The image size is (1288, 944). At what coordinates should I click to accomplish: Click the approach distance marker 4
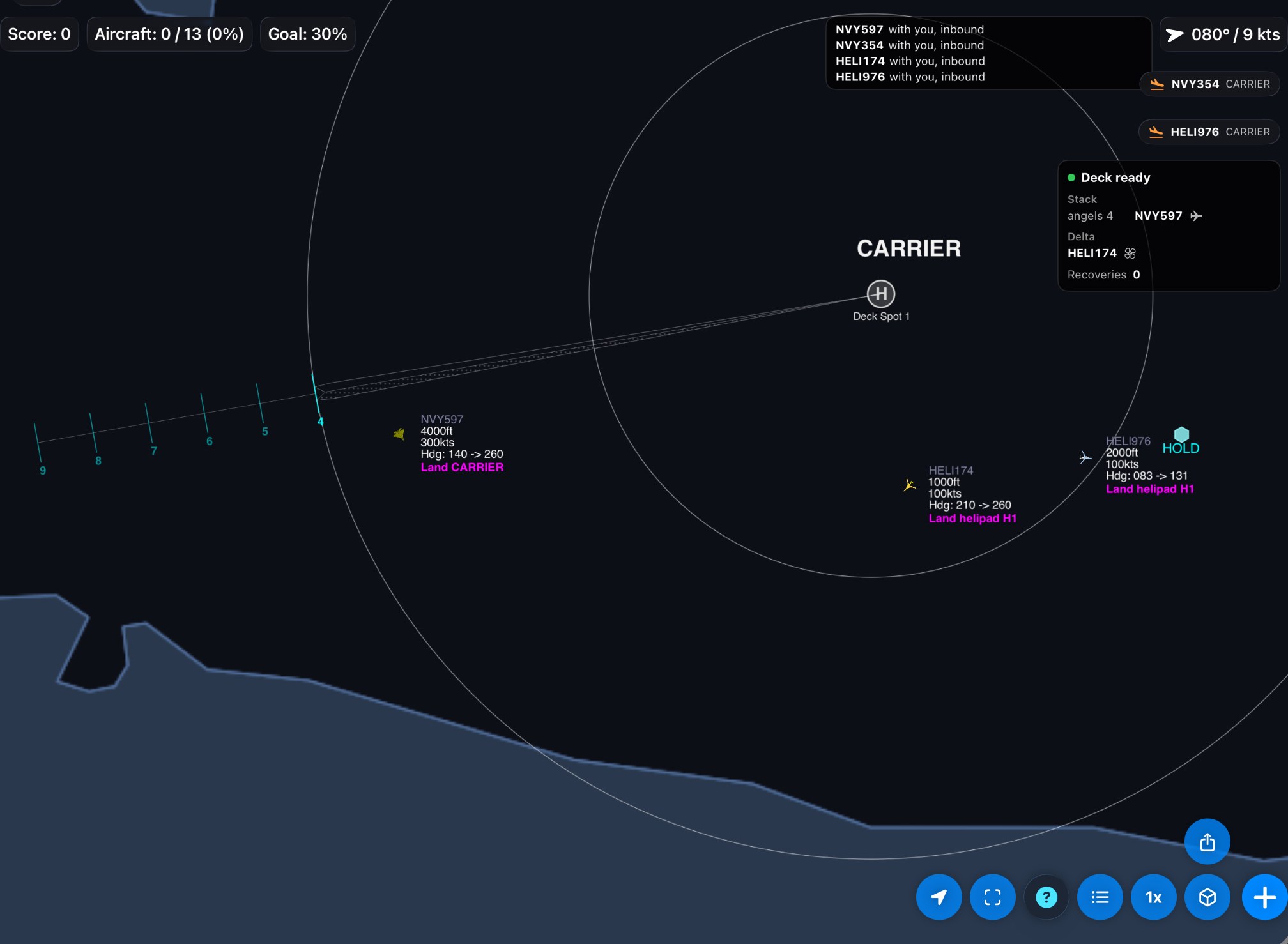tap(320, 422)
